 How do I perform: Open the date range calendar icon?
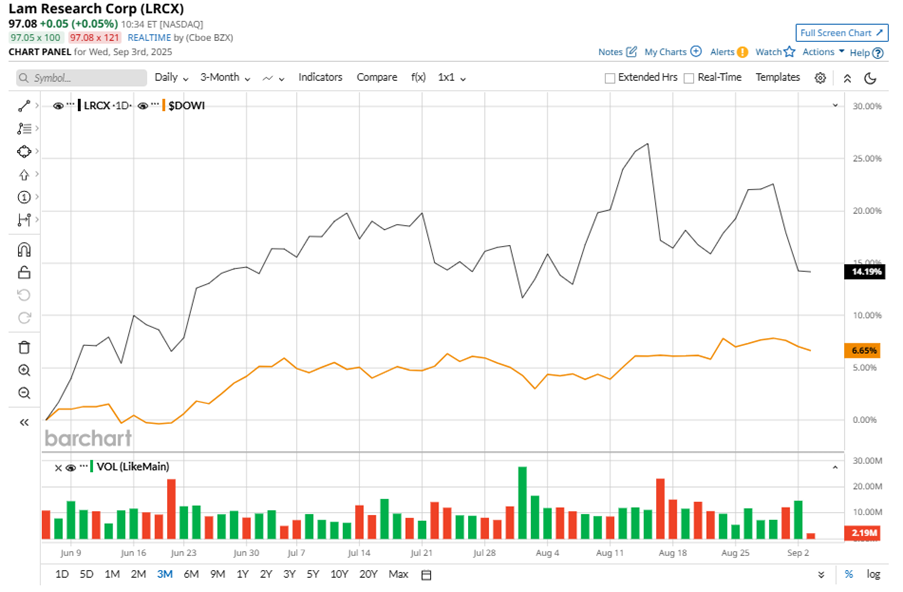point(426,575)
